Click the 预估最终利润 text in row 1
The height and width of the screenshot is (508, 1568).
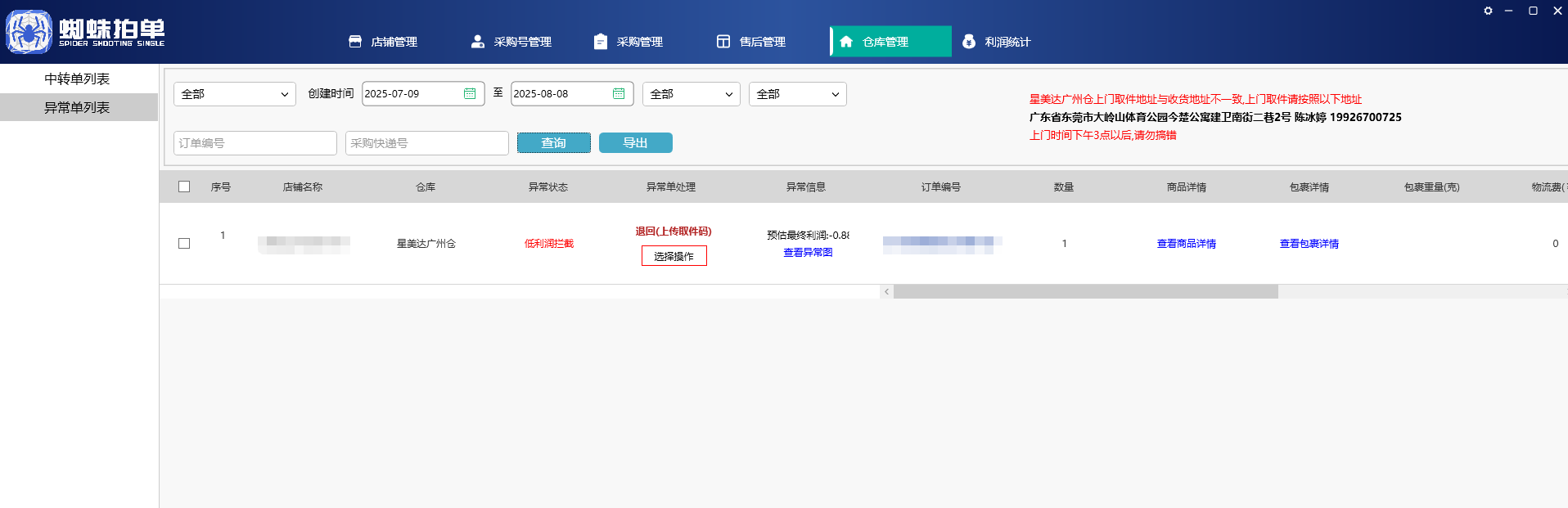click(808, 236)
